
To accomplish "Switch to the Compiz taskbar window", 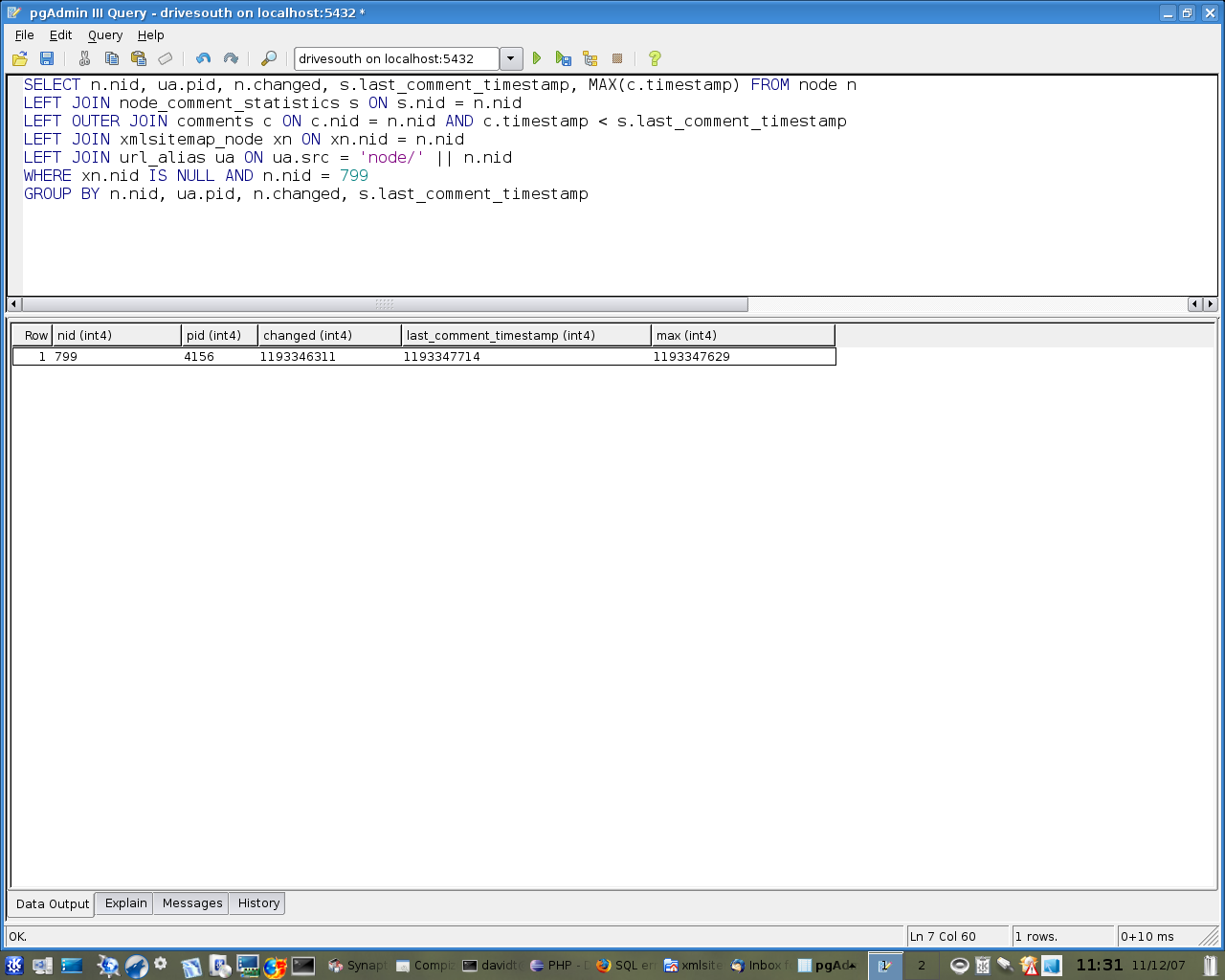I will [424, 966].
